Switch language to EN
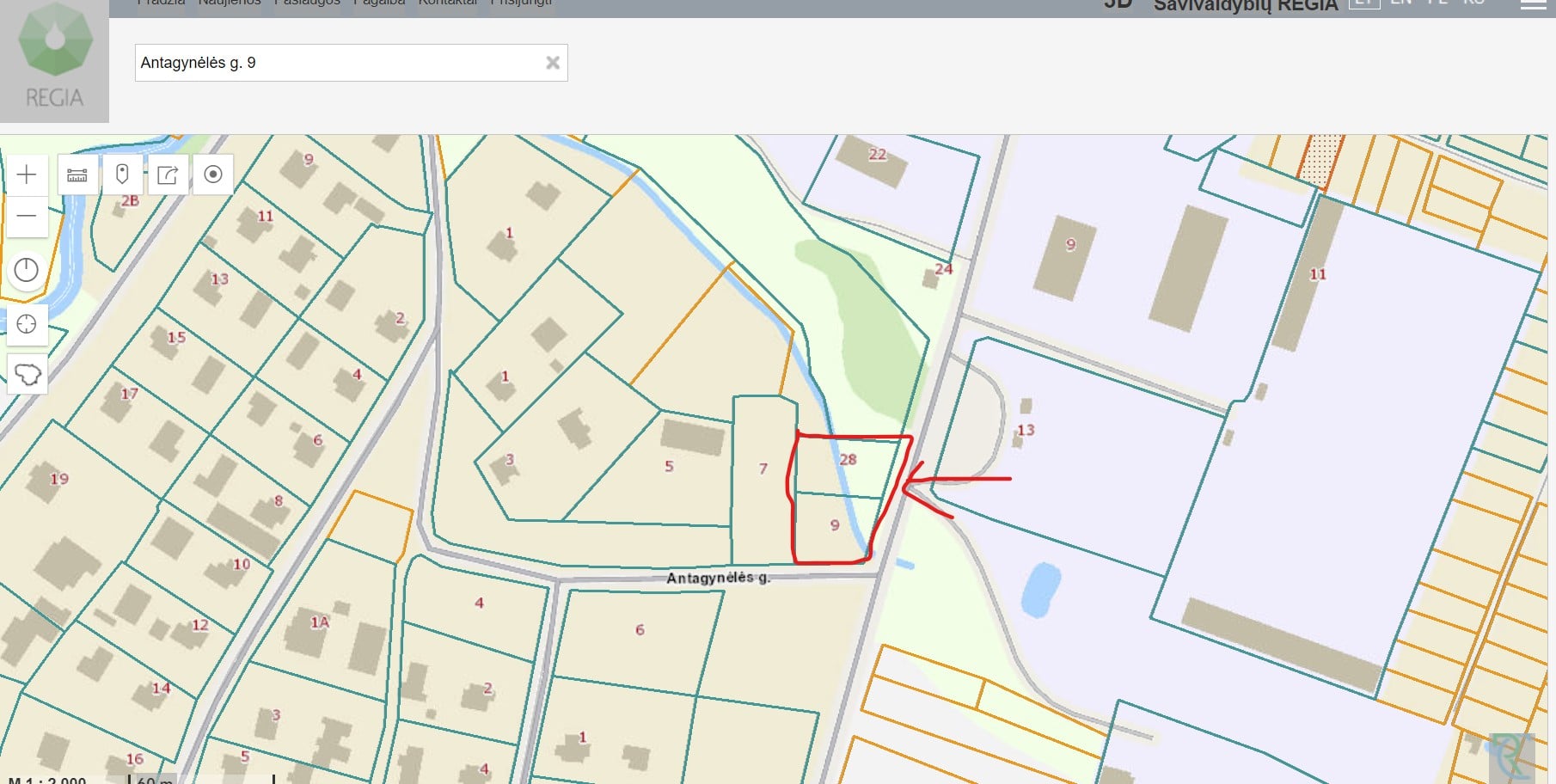This screenshot has height=784, width=1556. 1401,3
